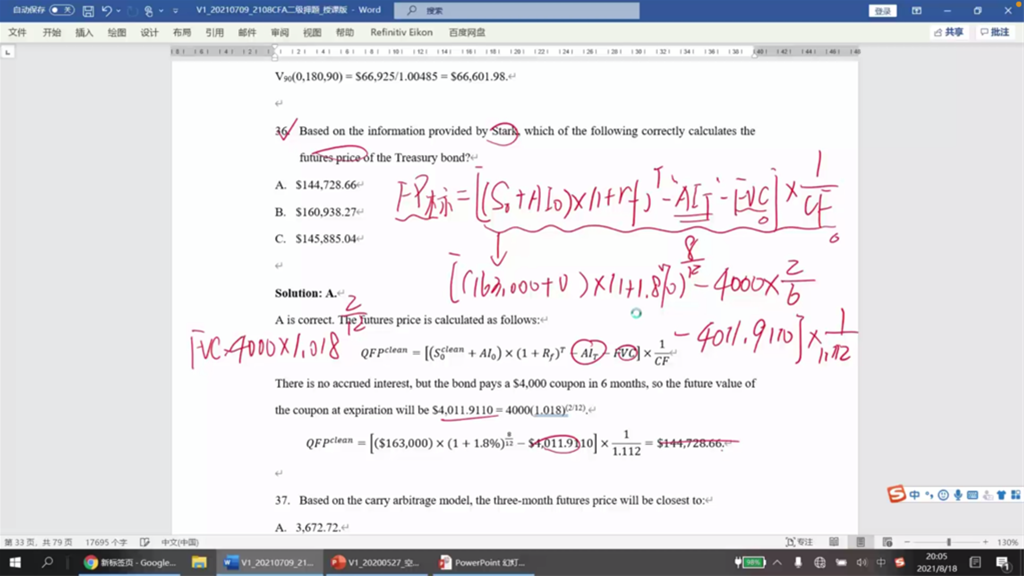Switch to 'PowerPoint 幻灯...' taskbar item
The height and width of the screenshot is (576, 1024).
(483, 562)
